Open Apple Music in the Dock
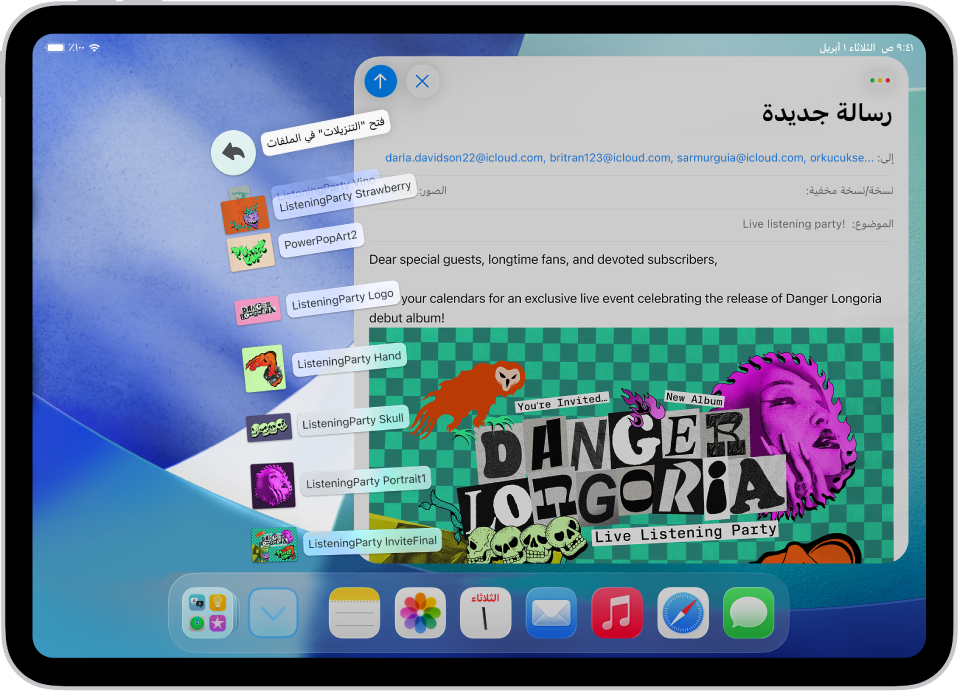Screen dimensions: 960x692 pyautogui.click(x=617, y=610)
